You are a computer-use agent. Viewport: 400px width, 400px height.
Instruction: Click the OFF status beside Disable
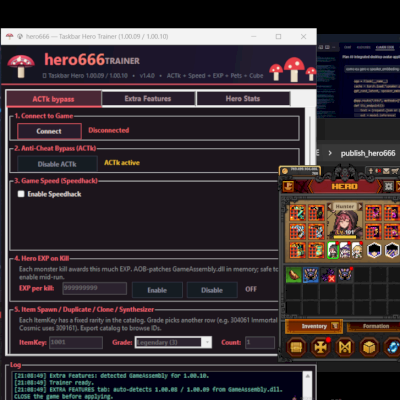[x=251, y=289]
